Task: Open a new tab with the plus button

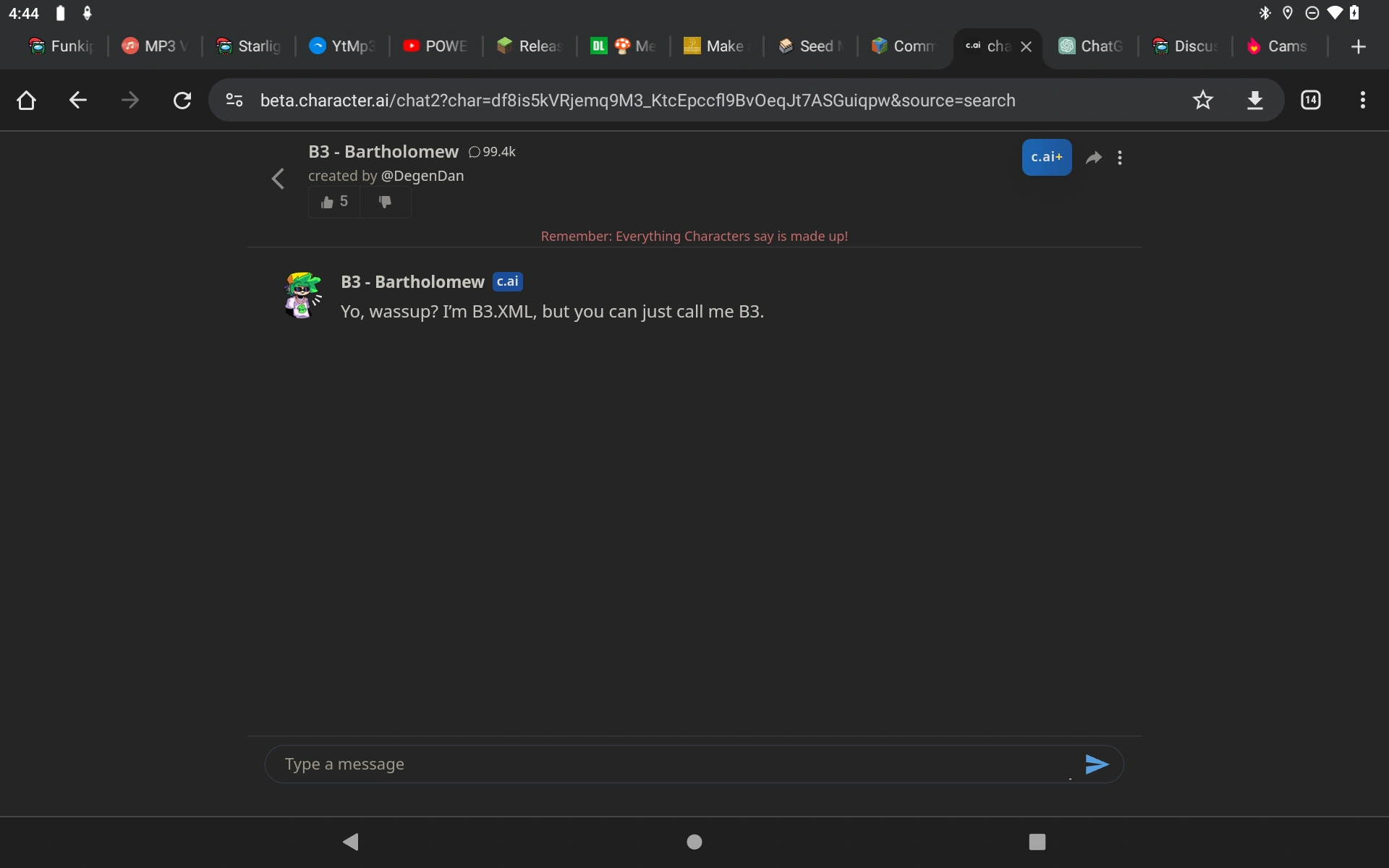Action: 1358,46
